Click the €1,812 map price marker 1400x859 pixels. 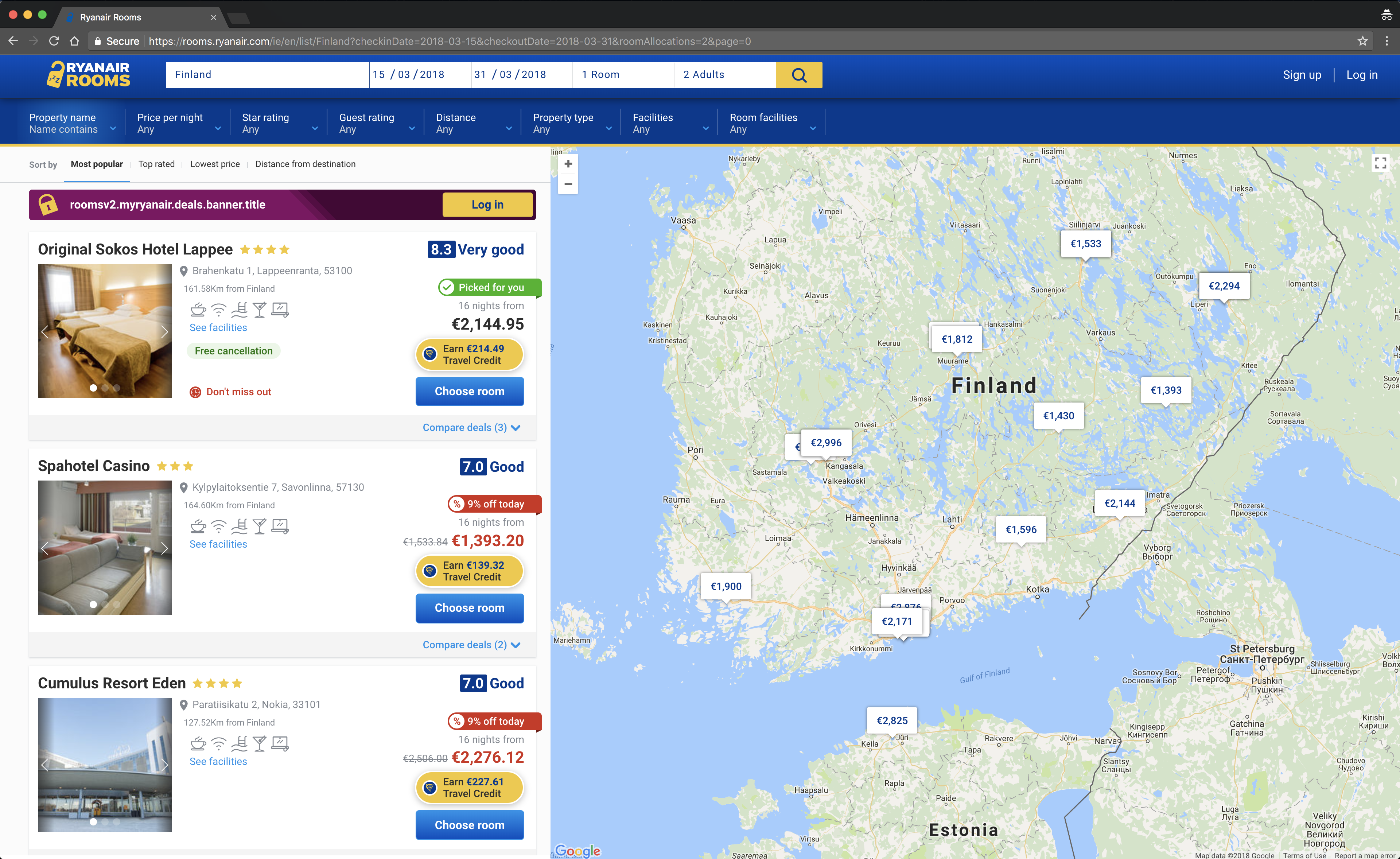(x=957, y=339)
